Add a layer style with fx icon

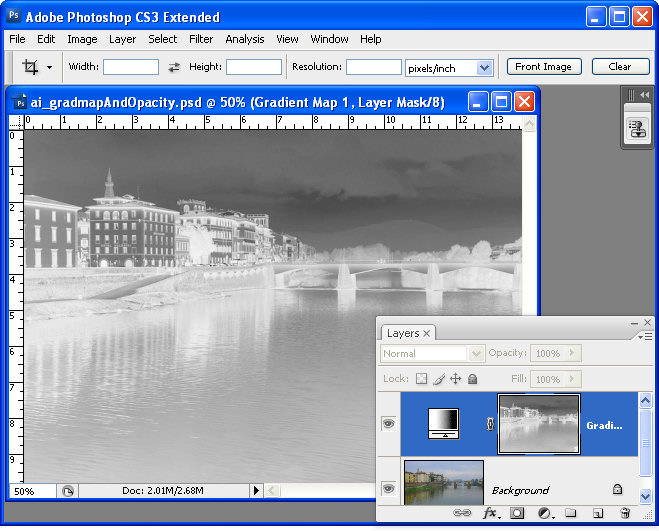[x=491, y=513]
